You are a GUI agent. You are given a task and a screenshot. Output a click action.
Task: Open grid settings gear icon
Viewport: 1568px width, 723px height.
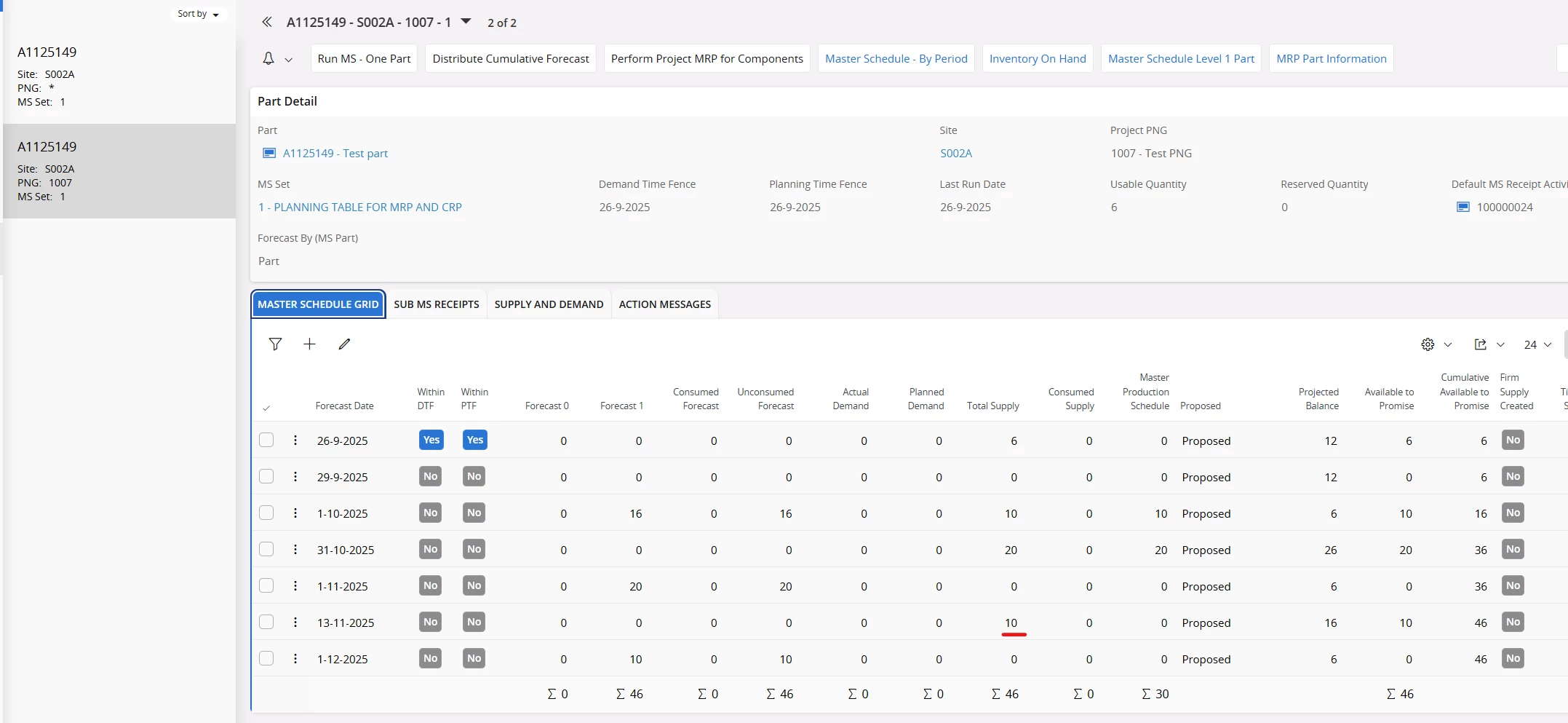[1428, 344]
